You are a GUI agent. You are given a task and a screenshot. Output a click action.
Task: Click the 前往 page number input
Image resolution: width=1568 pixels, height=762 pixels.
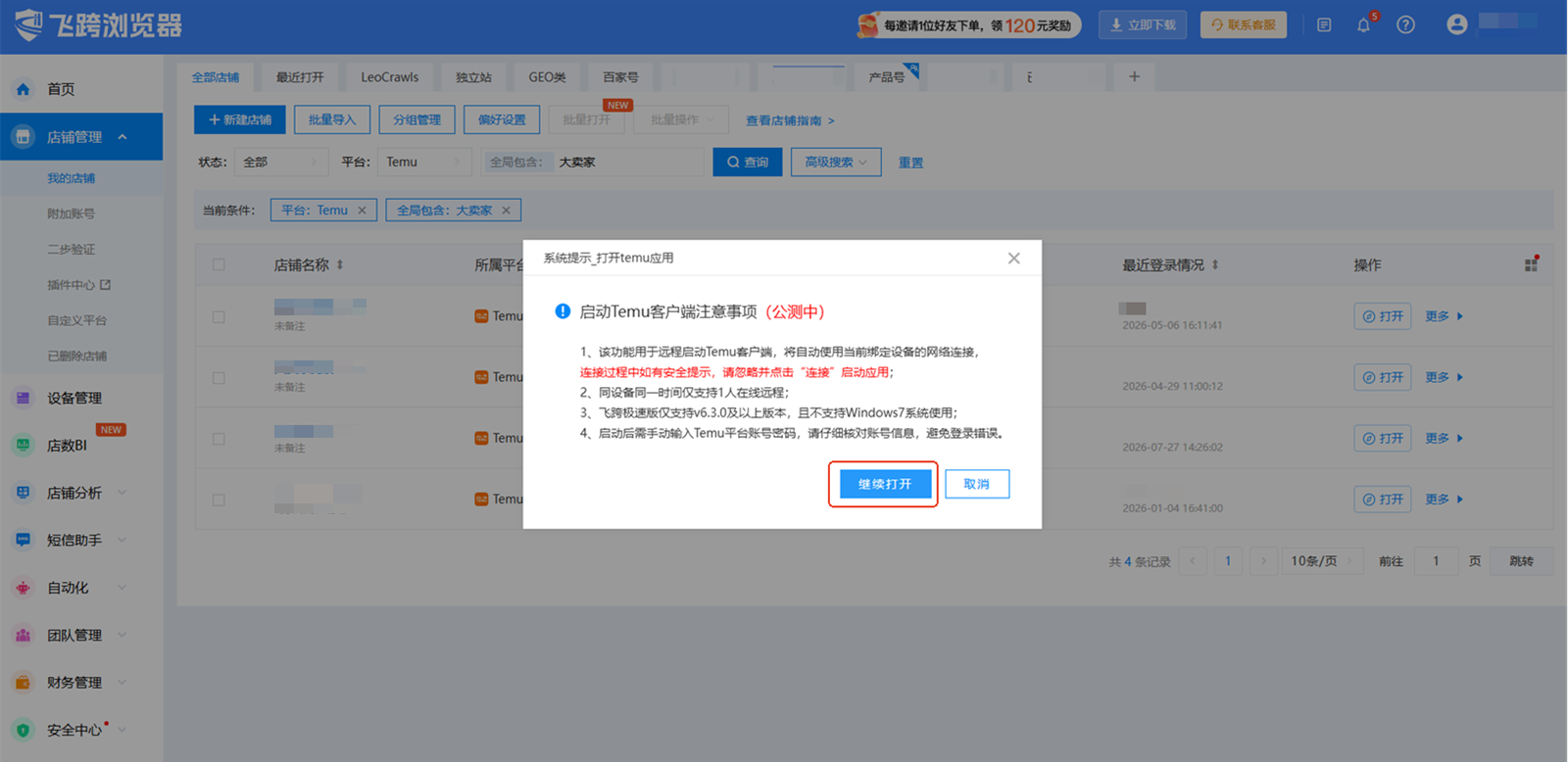point(1436,561)
